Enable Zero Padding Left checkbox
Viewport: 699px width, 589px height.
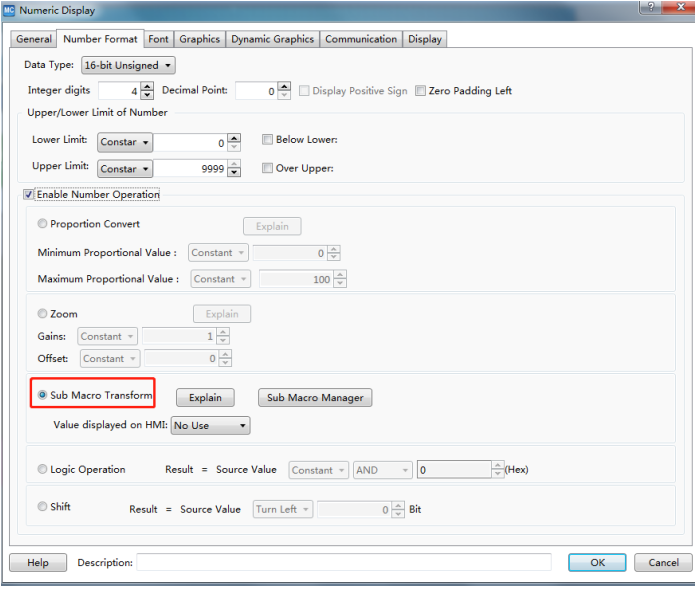coord(421,91)
